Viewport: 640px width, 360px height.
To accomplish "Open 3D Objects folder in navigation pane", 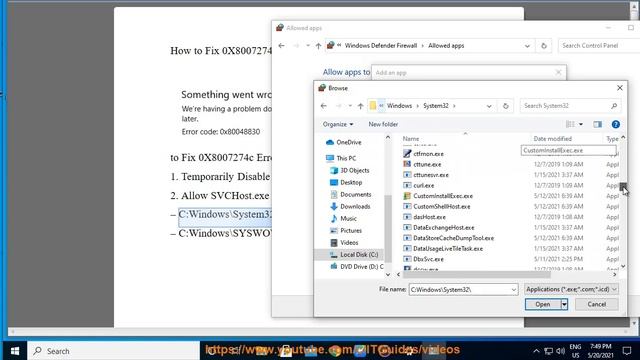I will click(350, 170).
